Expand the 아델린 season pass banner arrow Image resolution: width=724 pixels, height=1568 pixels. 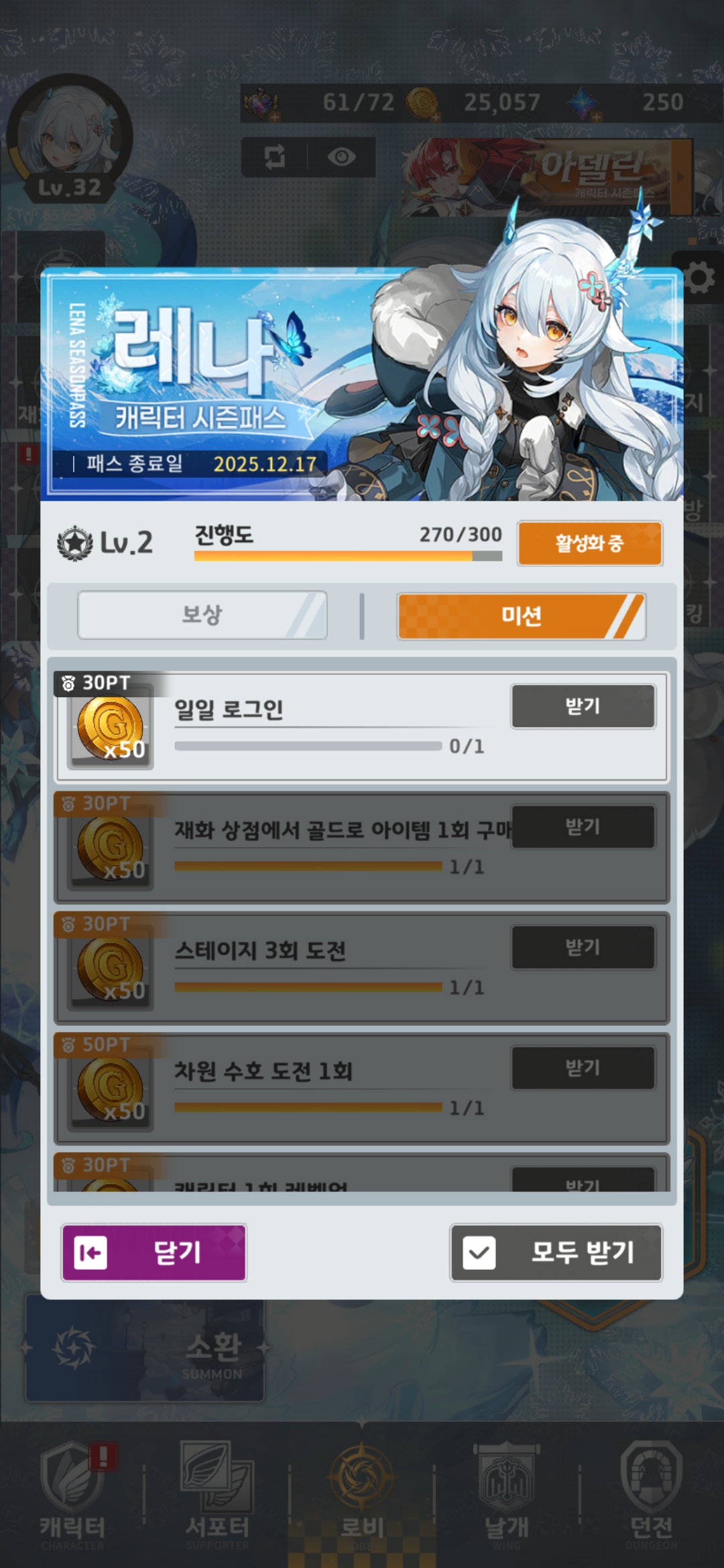[x=680, y=178]
